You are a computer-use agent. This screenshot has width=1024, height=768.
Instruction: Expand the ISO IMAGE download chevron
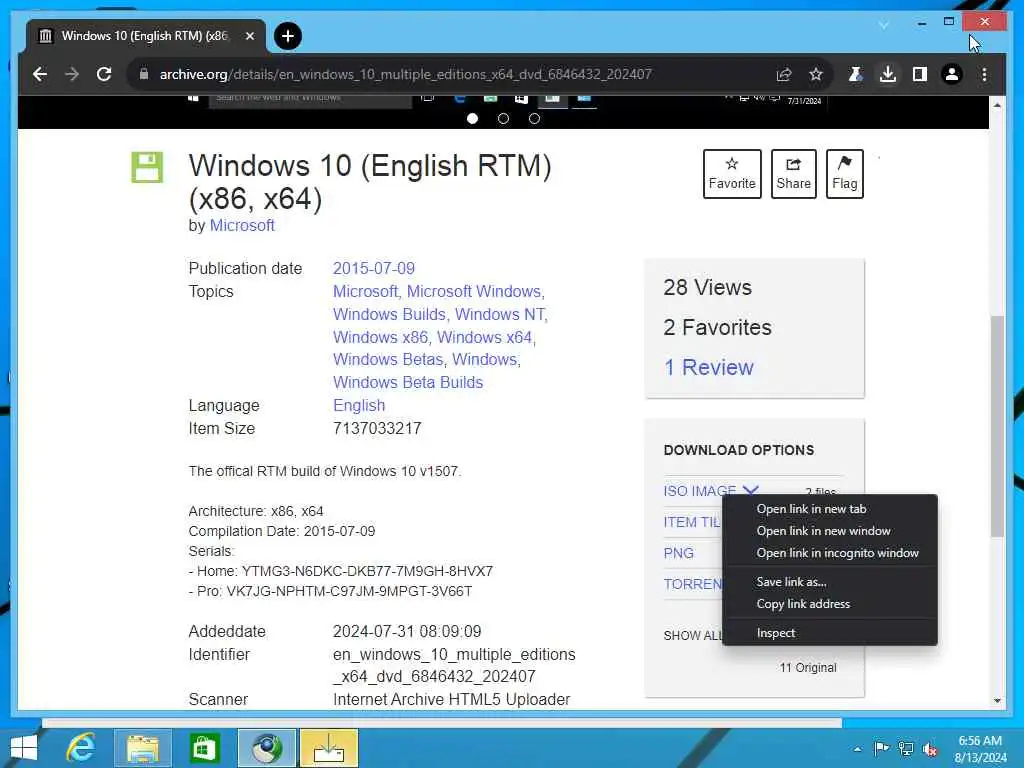click(x=750, y=490)
